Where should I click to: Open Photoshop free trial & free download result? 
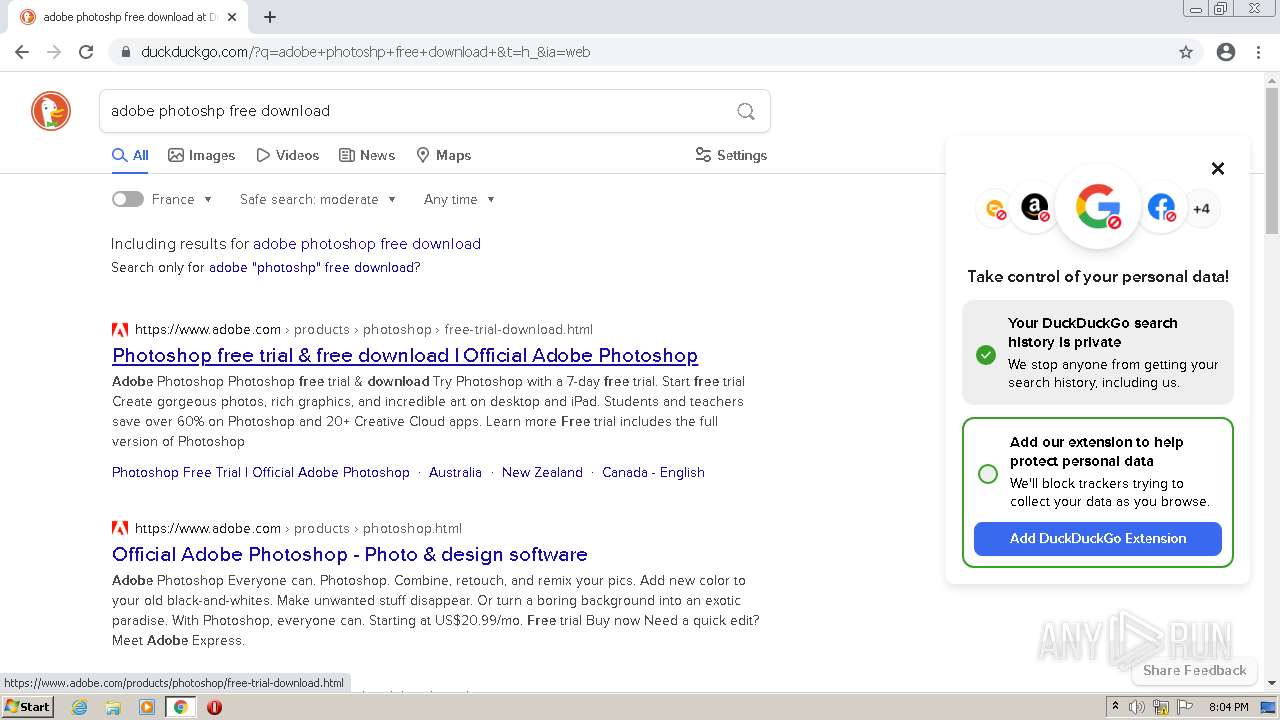pos(405,355)
